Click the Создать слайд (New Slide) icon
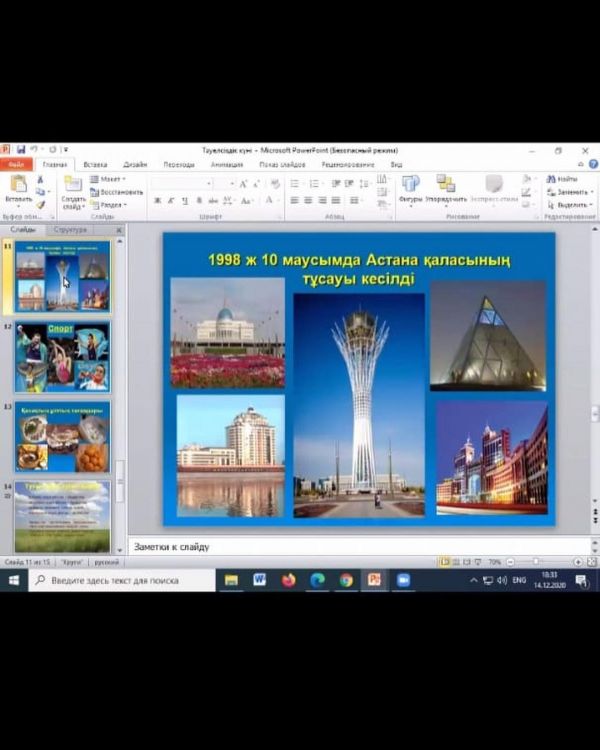The width and height of the screenshot is (600, 750). (x=73, y=186)
